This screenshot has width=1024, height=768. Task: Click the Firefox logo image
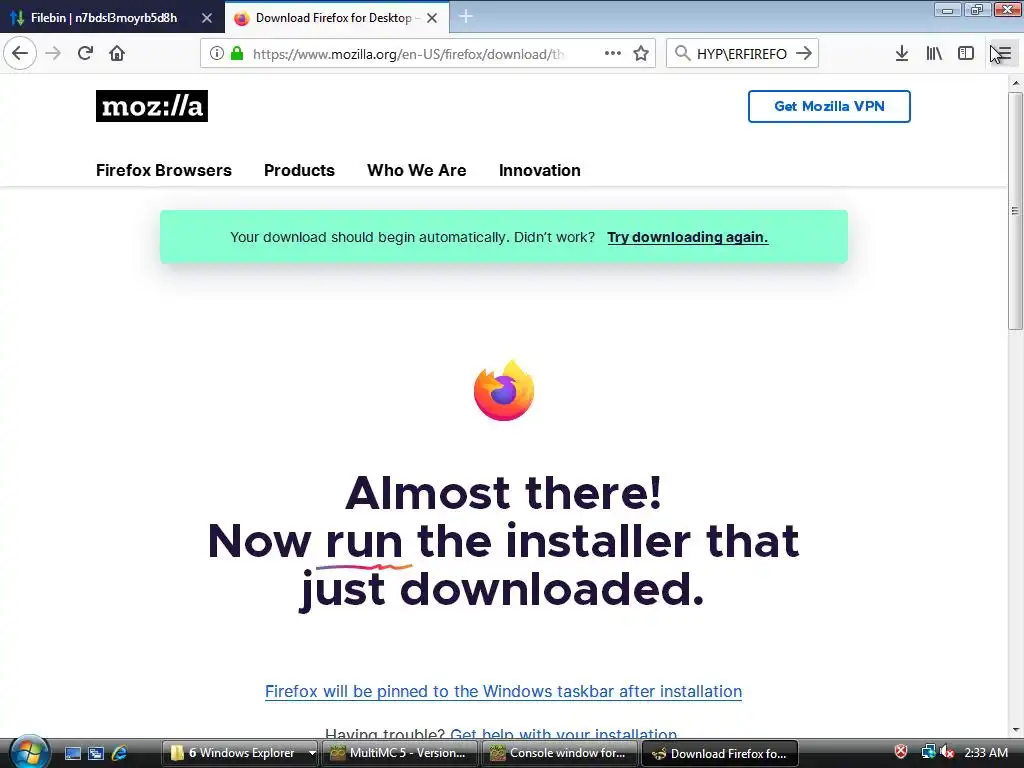point(504,390)
